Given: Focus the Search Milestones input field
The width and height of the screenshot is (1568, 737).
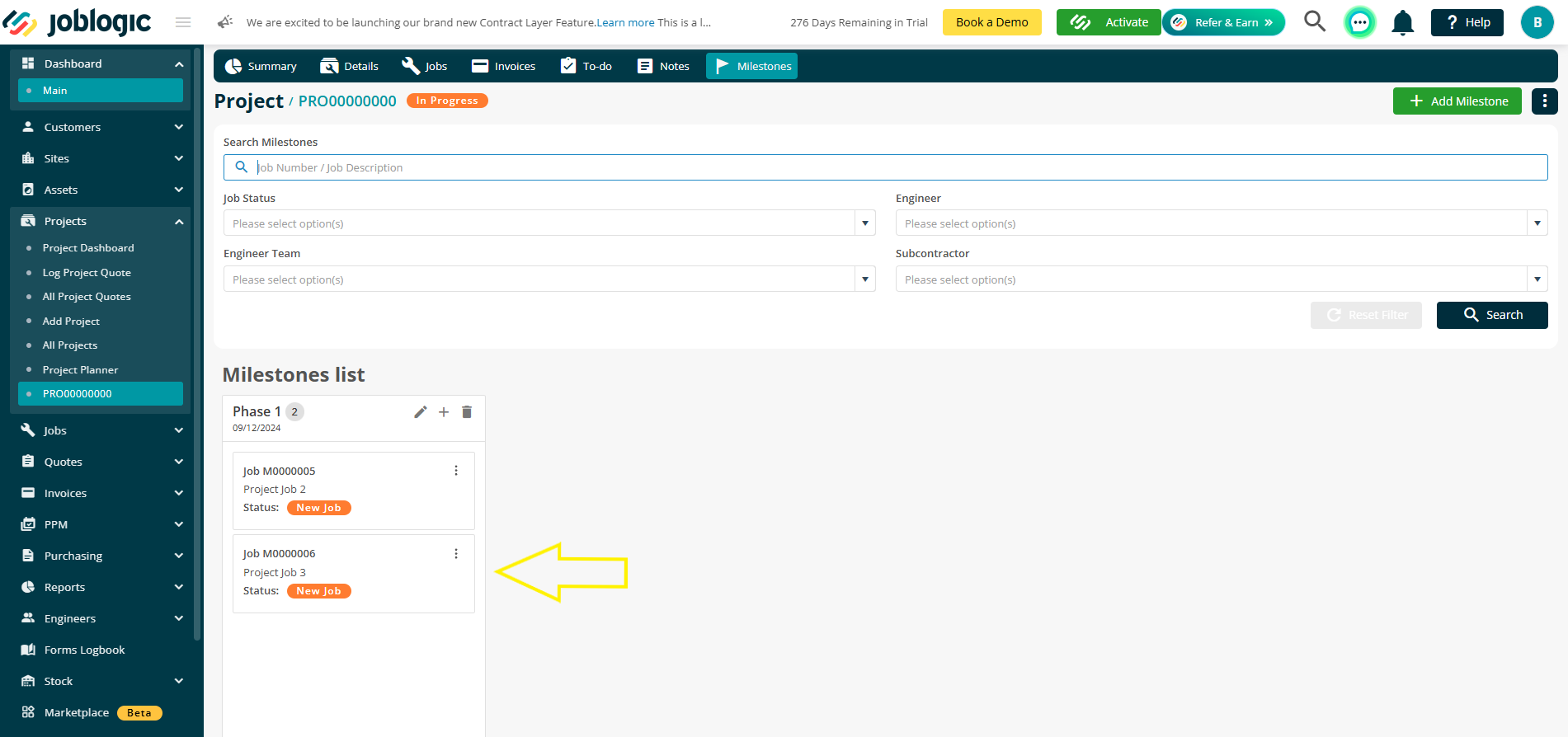Looking at the screenshot, I should (x=885, y=167).
